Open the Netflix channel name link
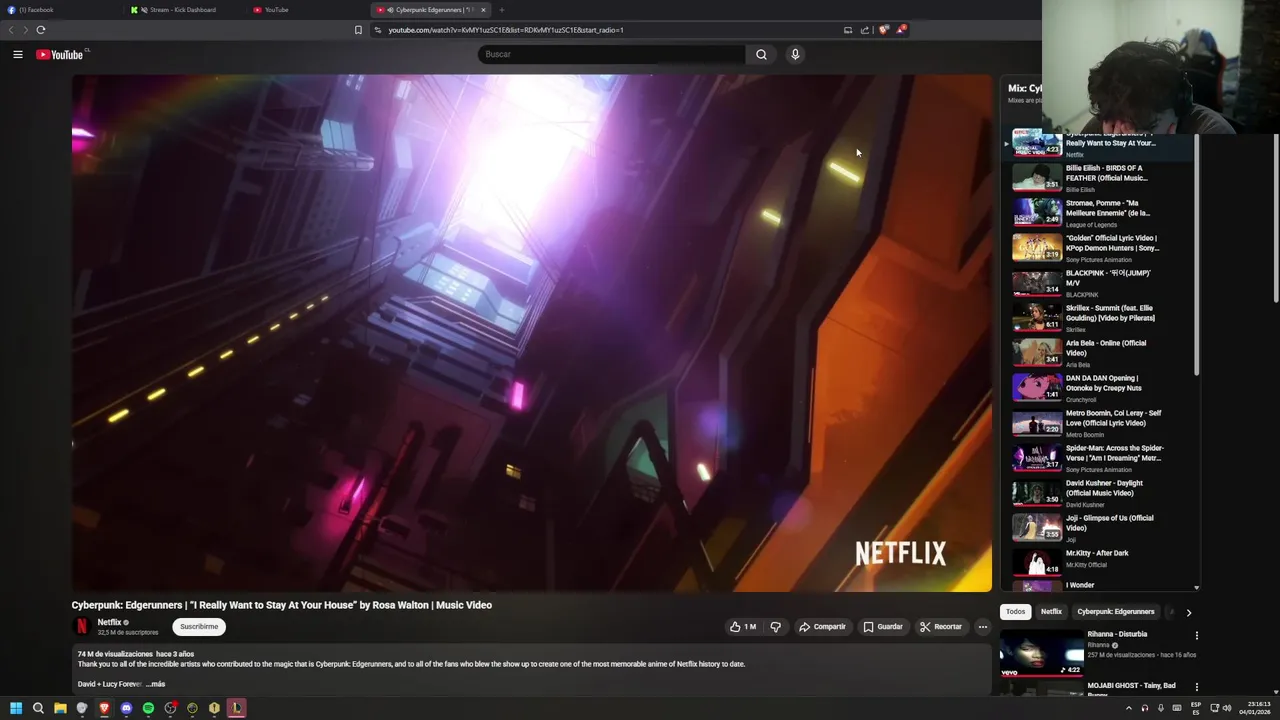 109,623
